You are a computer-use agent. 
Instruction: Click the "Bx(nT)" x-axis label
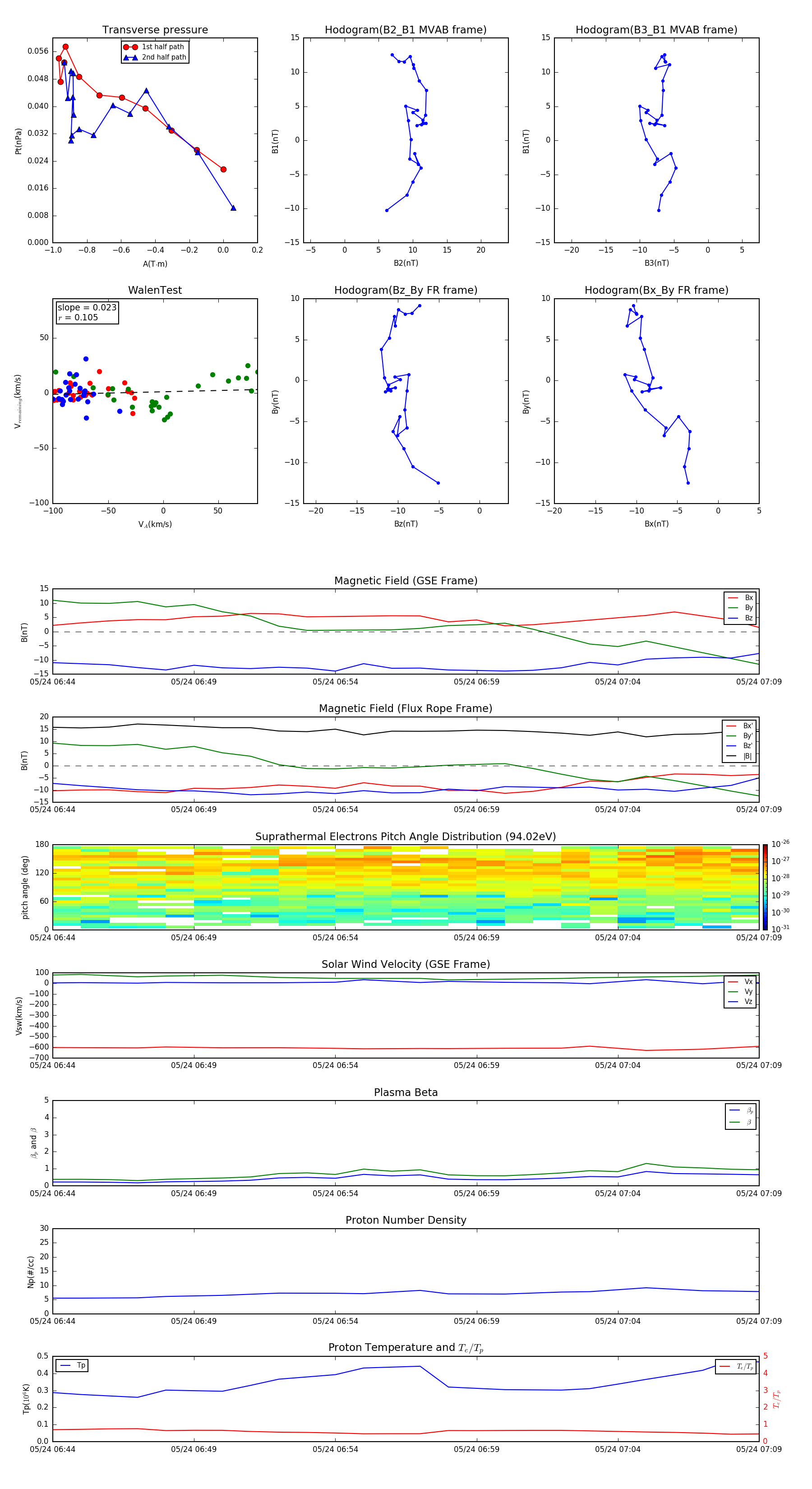click(656, 524)
